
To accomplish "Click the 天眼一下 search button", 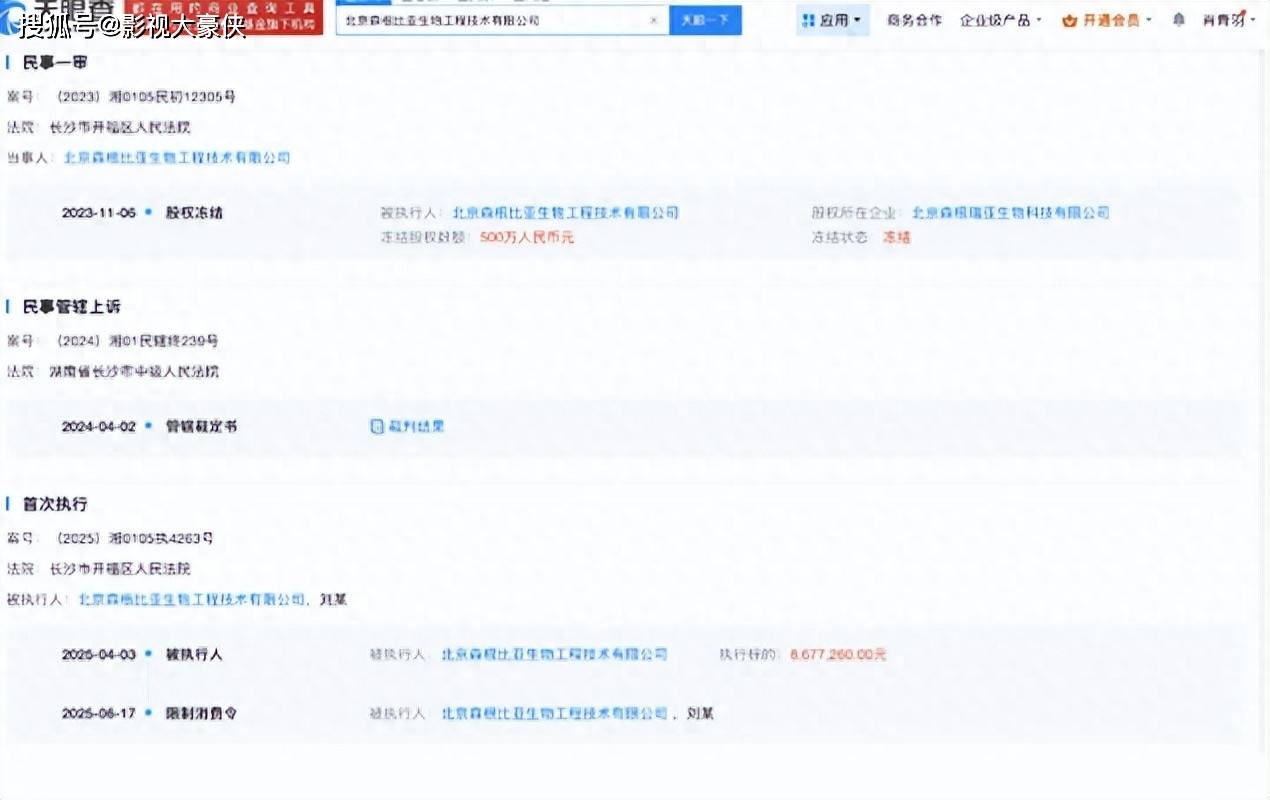I will (x=706, y=18).
